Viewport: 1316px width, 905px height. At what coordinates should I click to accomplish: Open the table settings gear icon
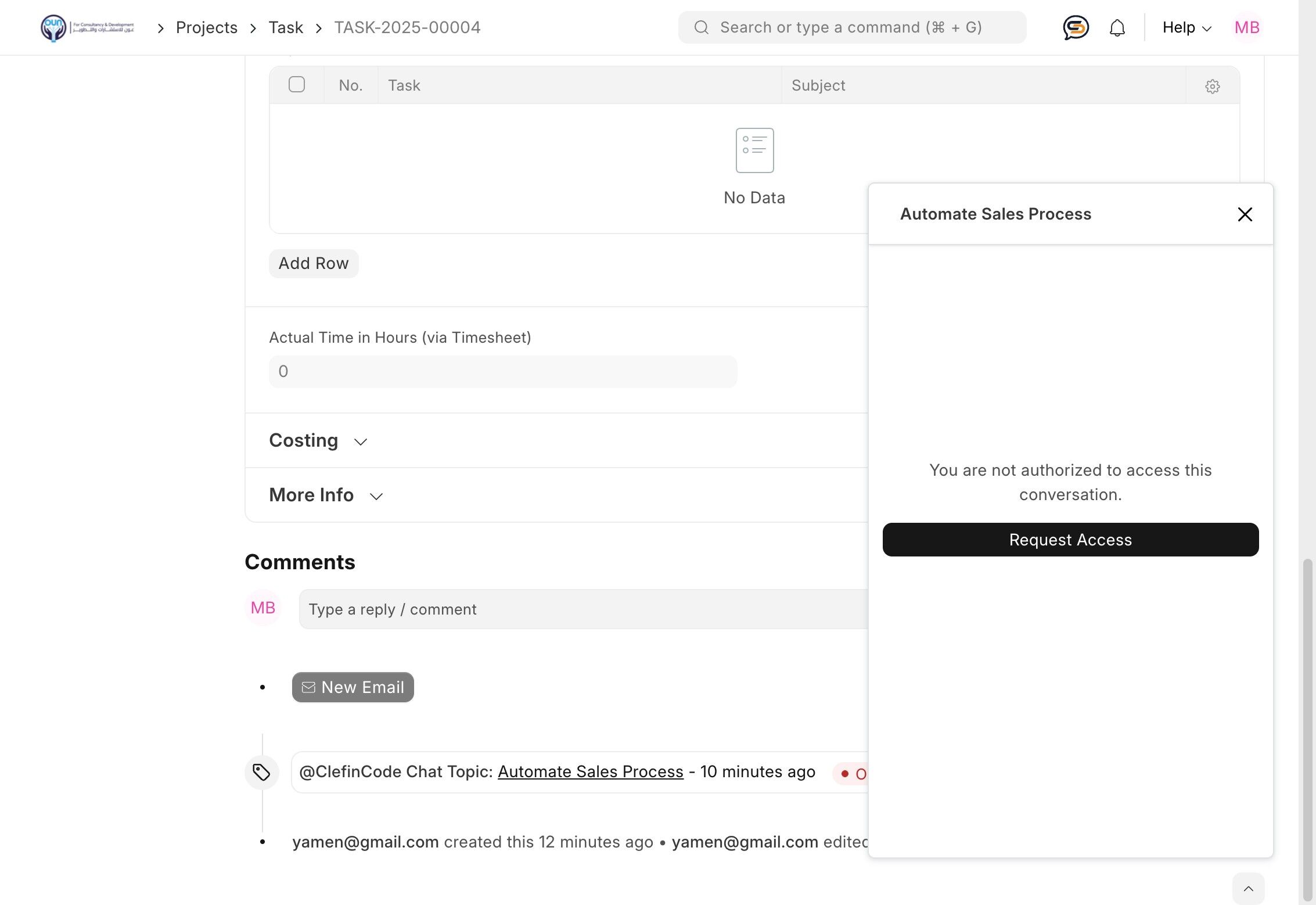[x=1212, y=87]
